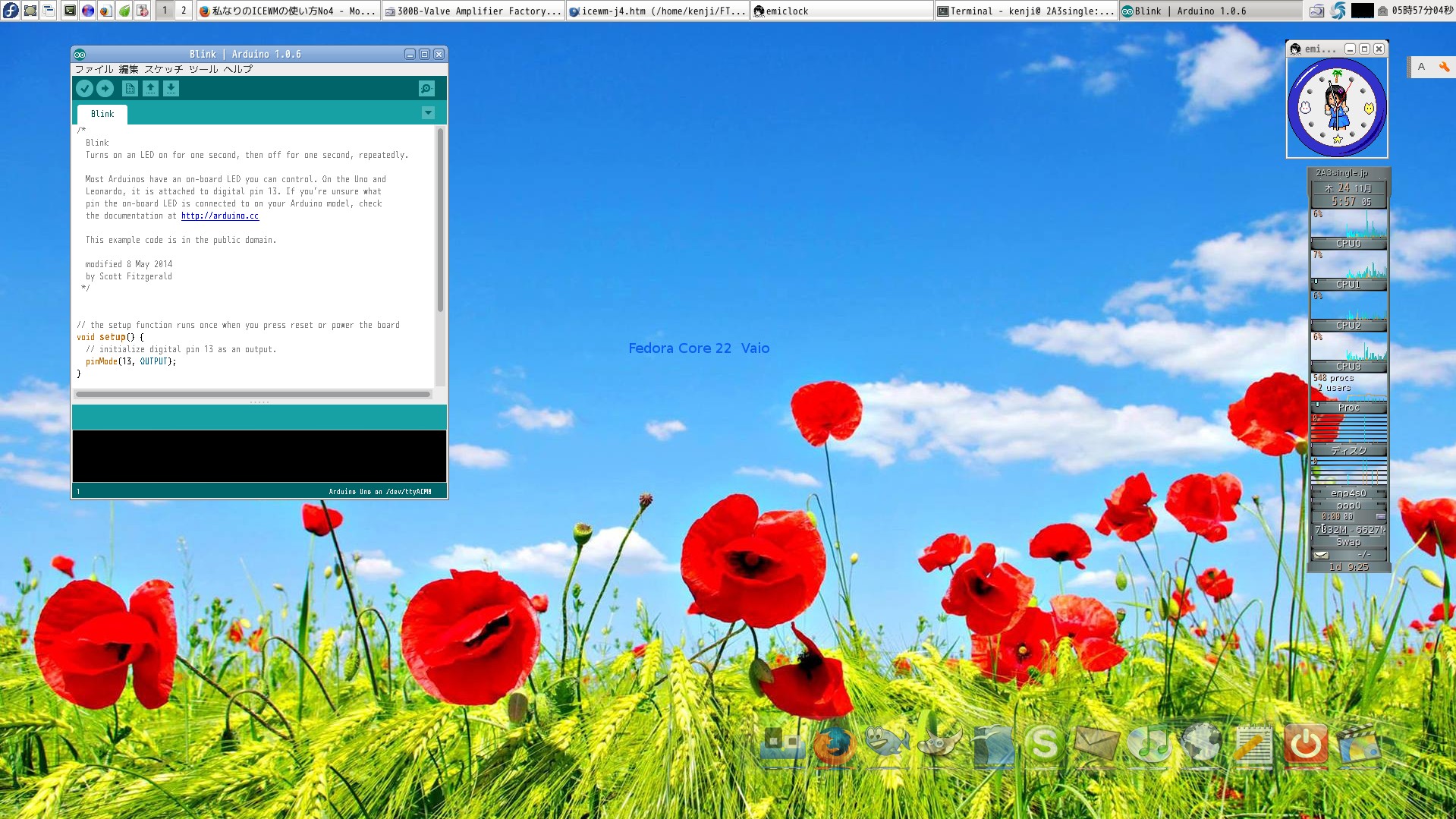Select the Blink sketch tab
Viewport: 1456px width, 819px height.
(101, 114)
